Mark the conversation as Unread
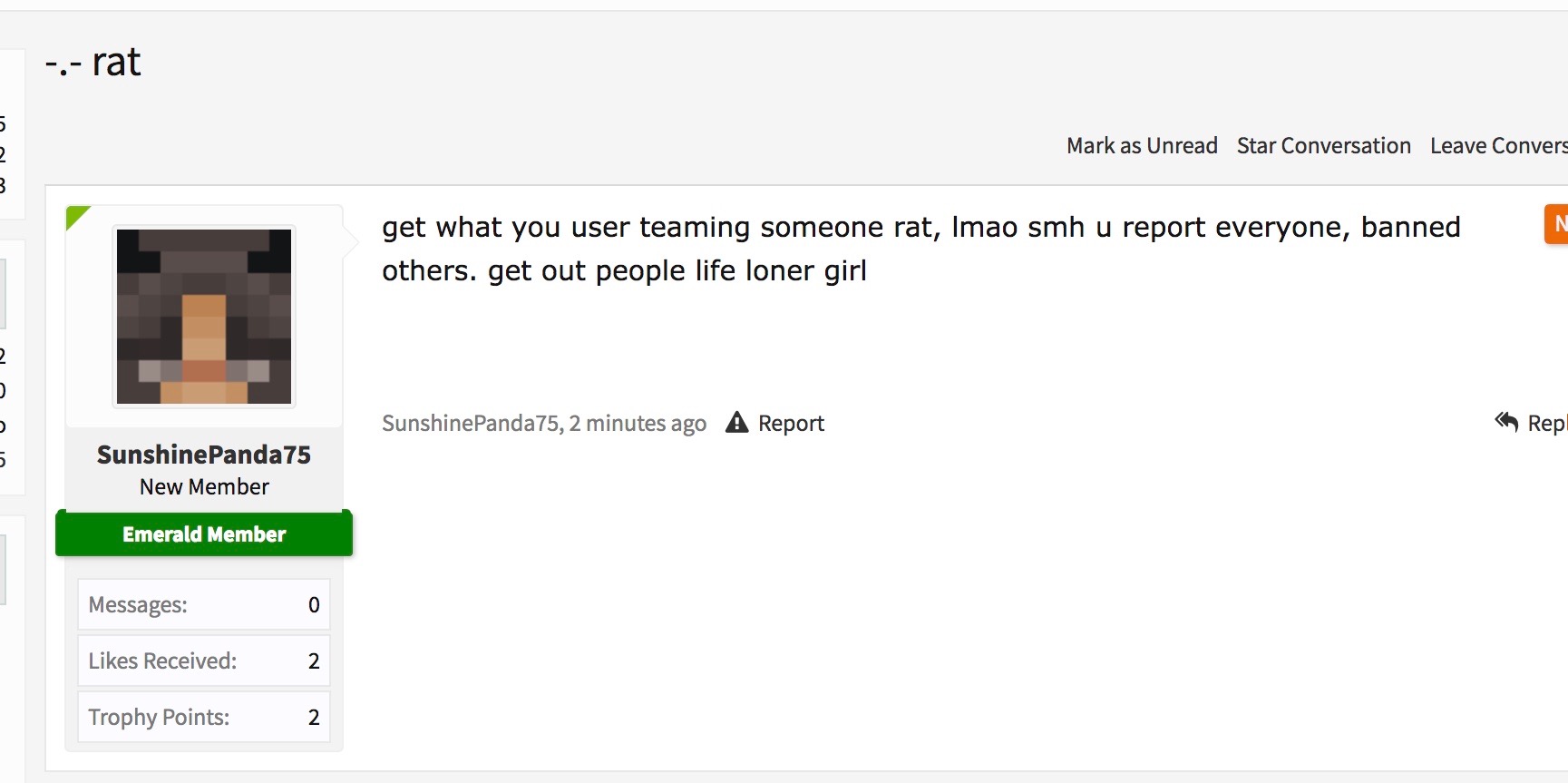Image resolution: width=1568 pixels, height=783 pixels. pyautogui.click(x=1142, y=146)
